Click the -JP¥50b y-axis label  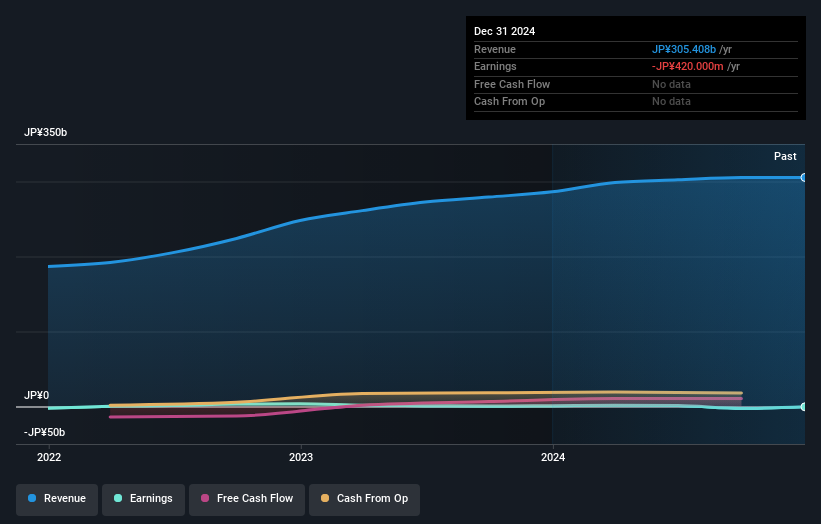coord(45,432)
